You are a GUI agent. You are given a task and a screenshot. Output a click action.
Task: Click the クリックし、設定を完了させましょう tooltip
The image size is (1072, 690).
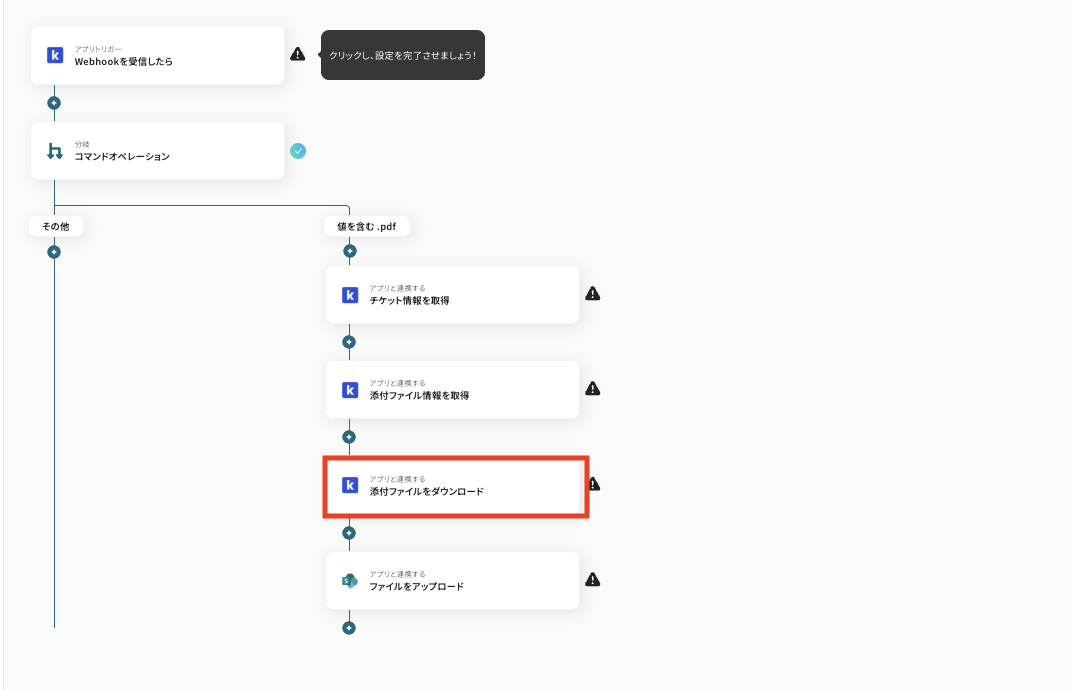(402, 55)
